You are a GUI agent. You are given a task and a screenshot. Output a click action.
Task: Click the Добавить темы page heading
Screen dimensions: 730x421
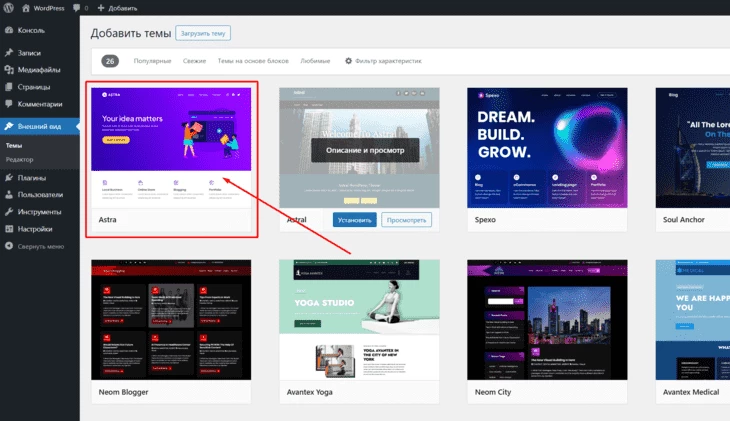[x=131, y=33]
